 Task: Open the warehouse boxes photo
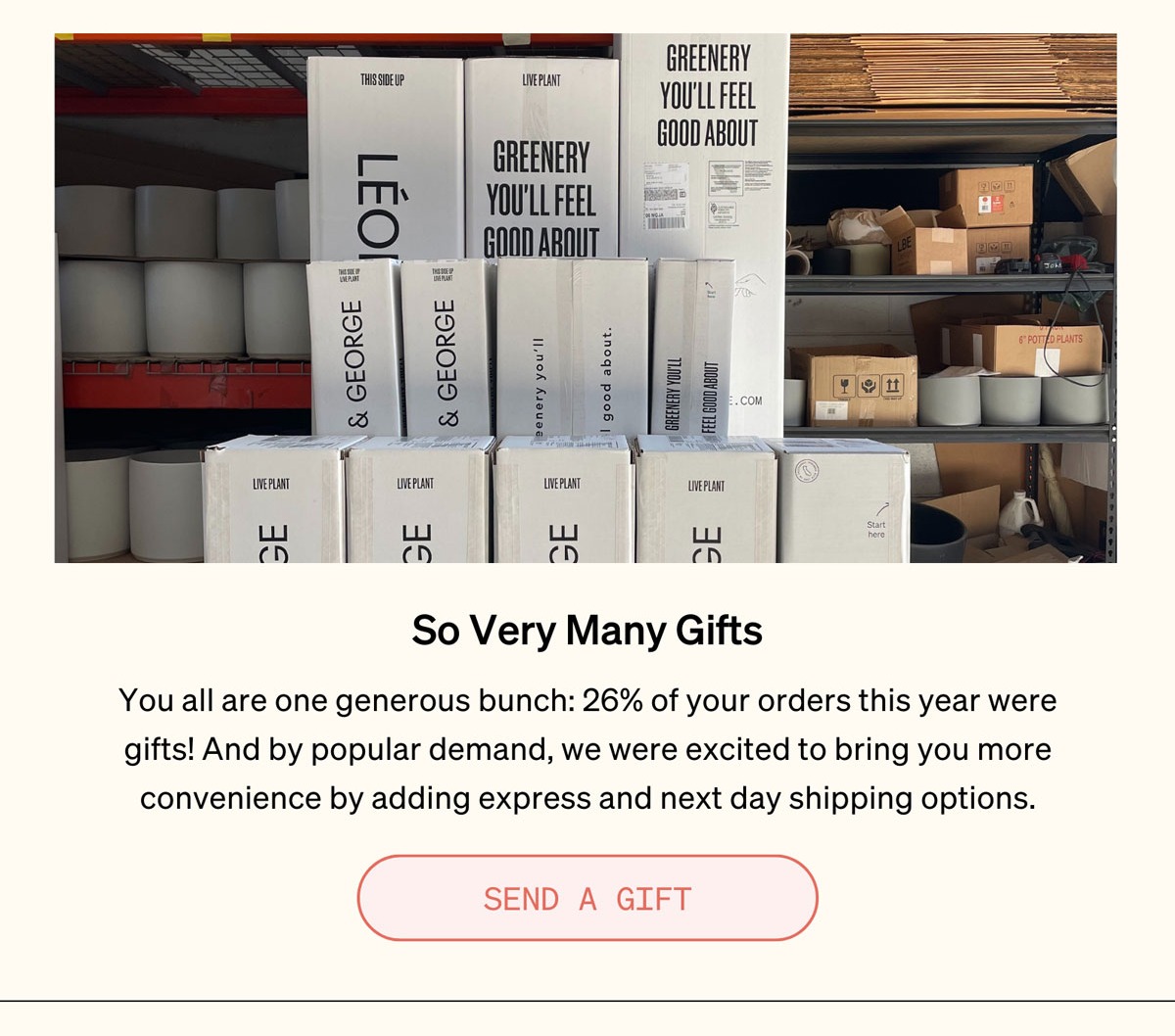coord(586,299)
